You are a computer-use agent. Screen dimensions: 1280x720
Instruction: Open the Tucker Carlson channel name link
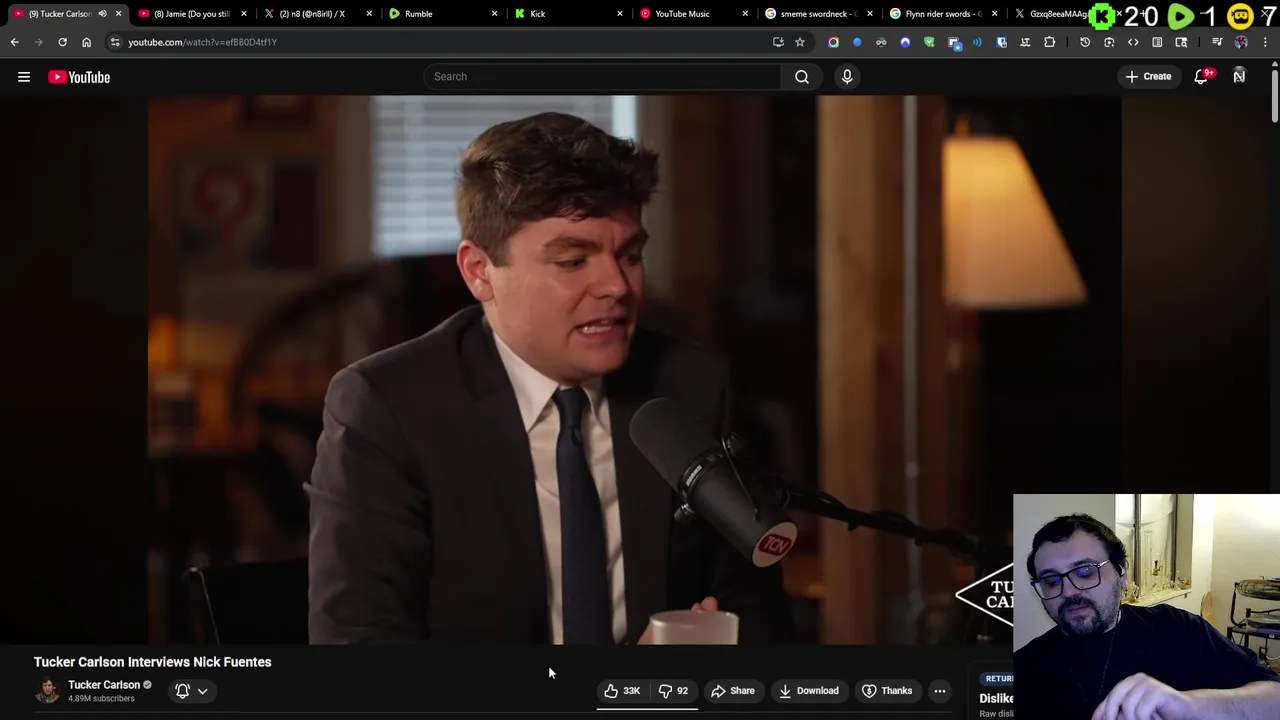104,685
